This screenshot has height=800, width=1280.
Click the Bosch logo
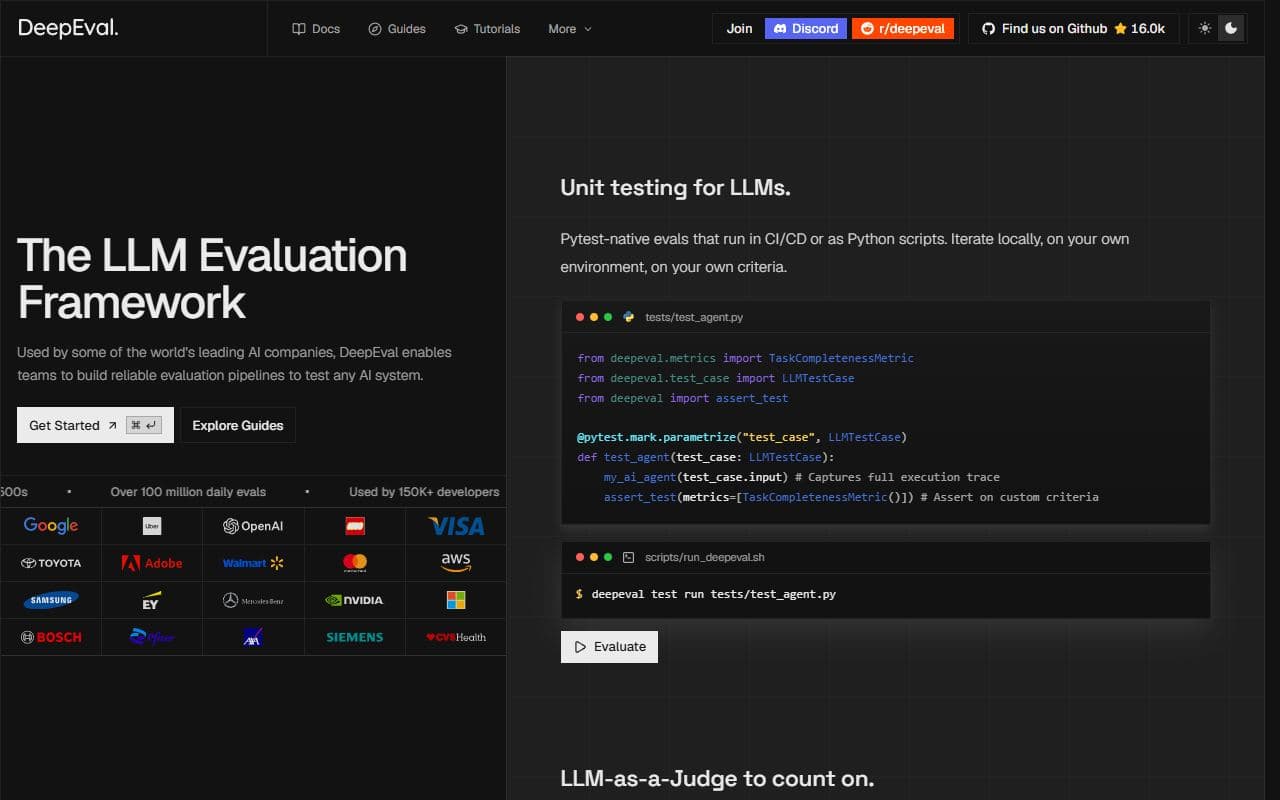(51, 637)
